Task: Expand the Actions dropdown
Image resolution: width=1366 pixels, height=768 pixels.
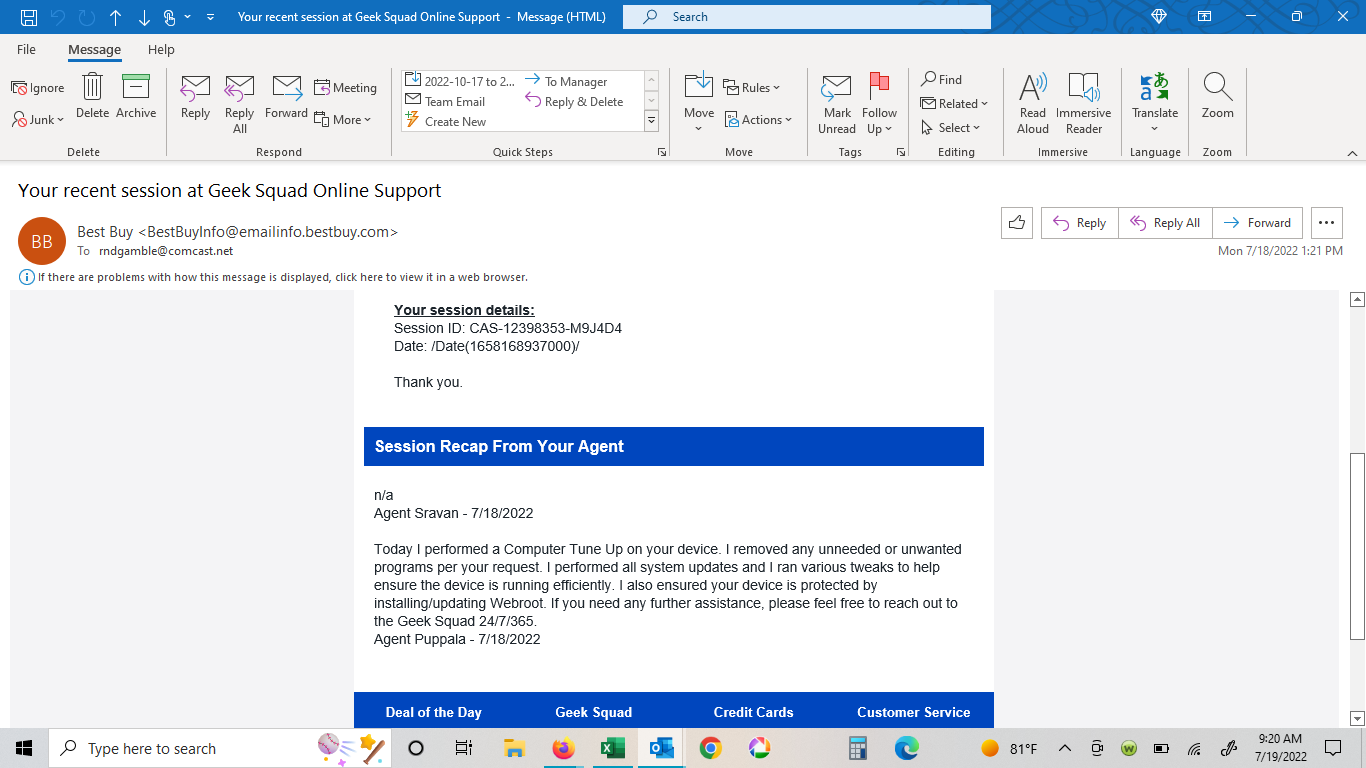Action: click(759, 119)
